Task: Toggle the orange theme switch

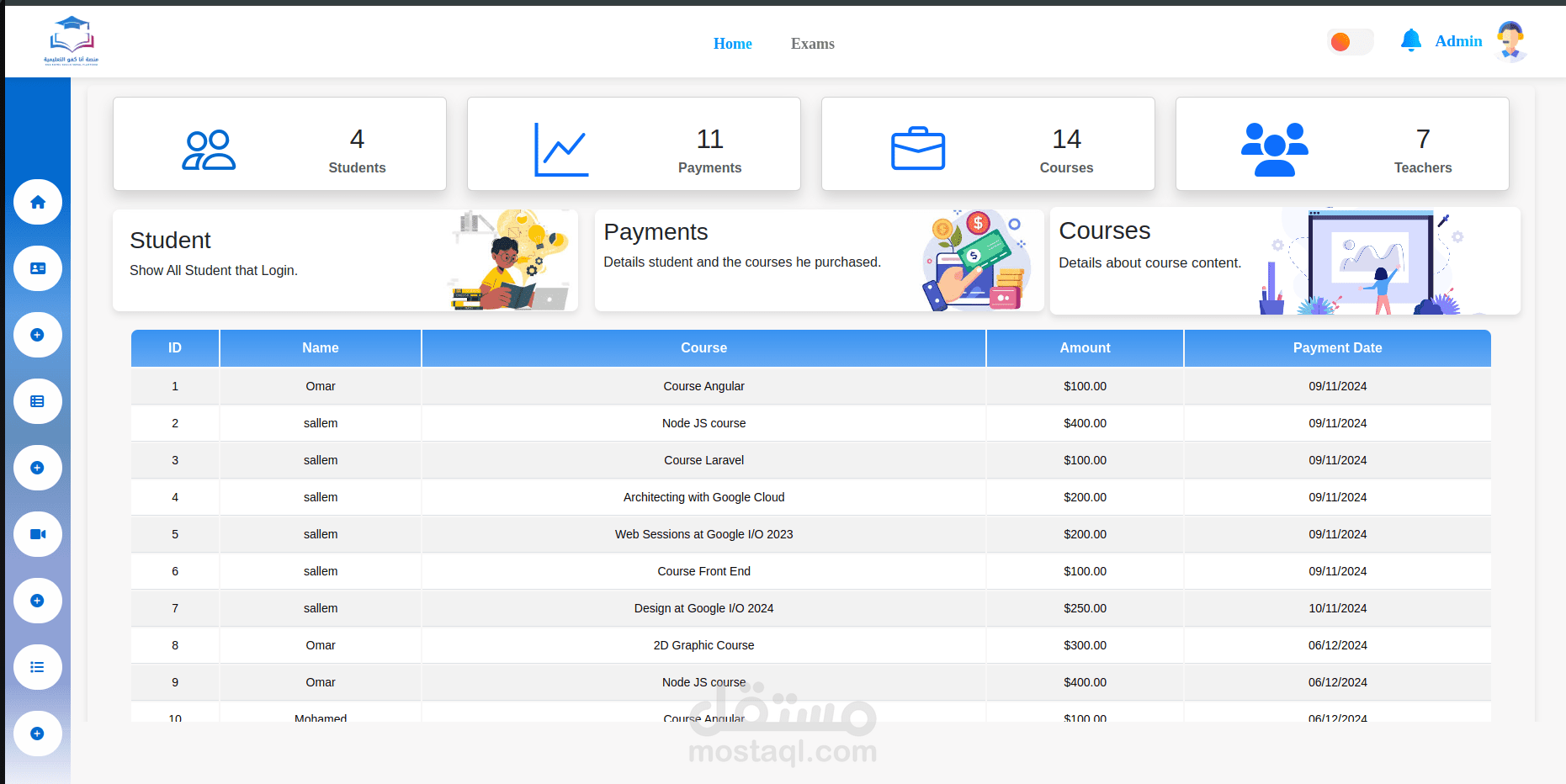Action: pos(1351,41)
